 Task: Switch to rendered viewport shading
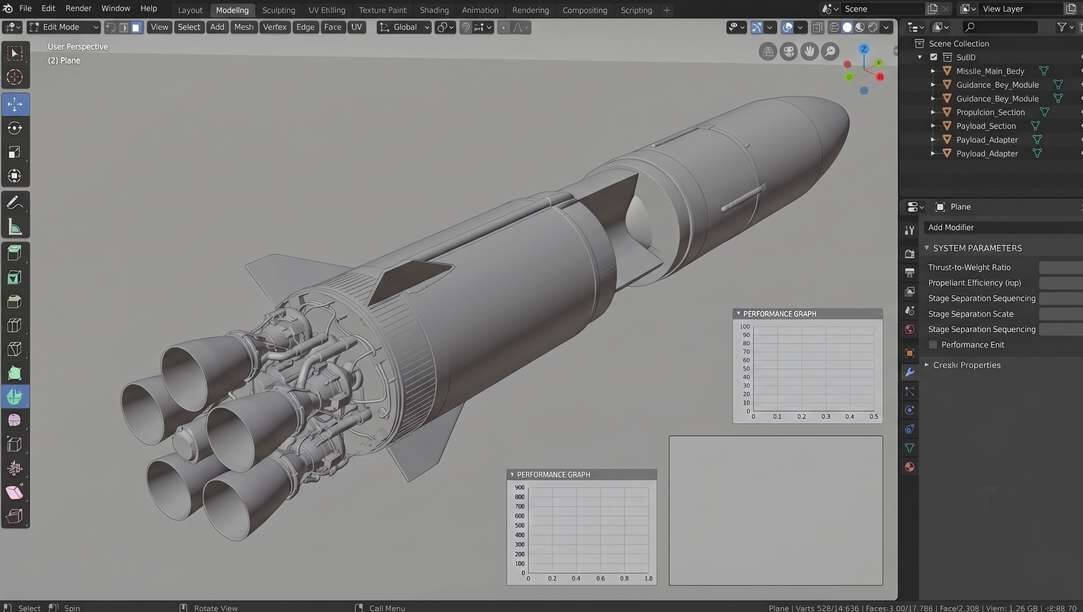pos(873,28)
